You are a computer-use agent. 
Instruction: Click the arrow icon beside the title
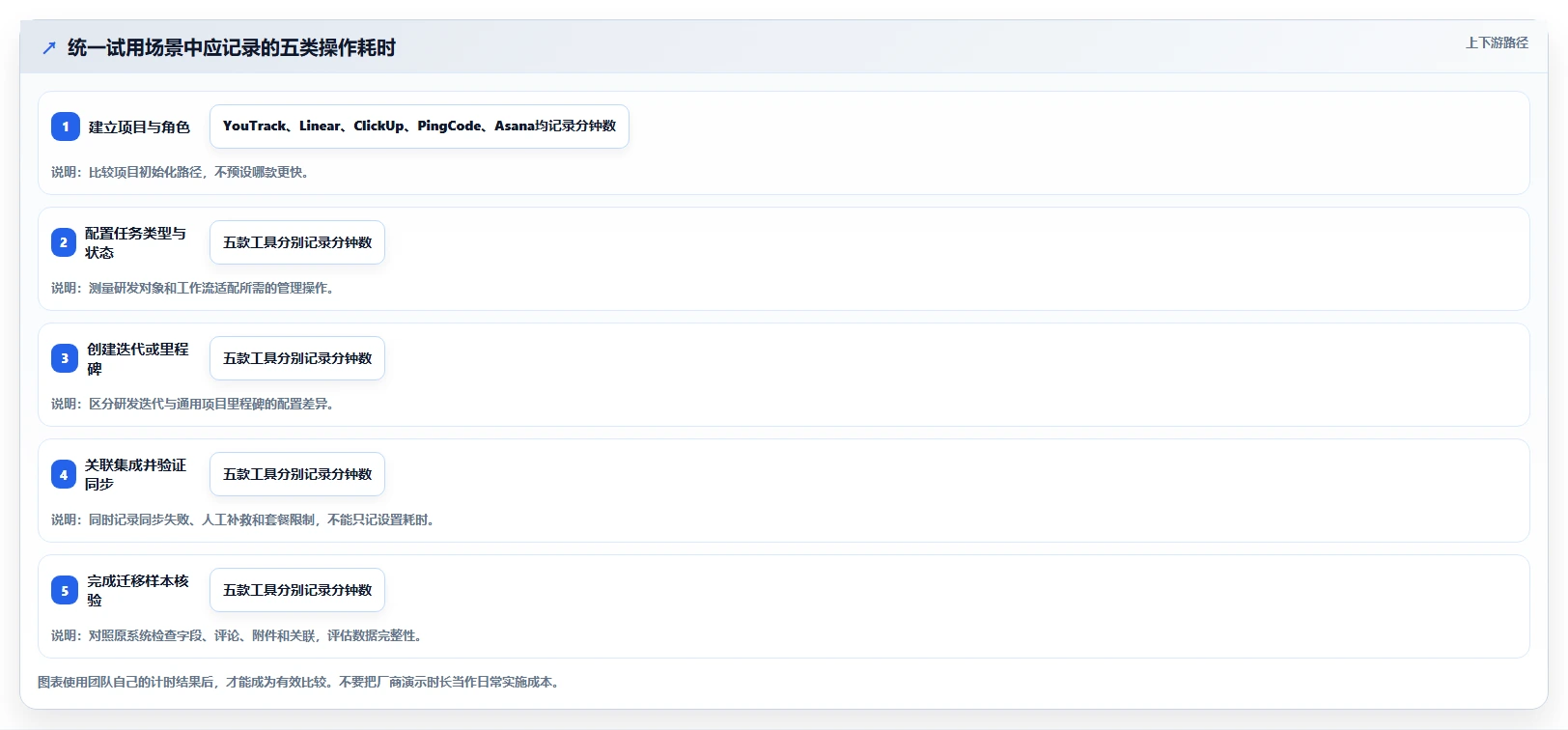[x=49, y=47]
